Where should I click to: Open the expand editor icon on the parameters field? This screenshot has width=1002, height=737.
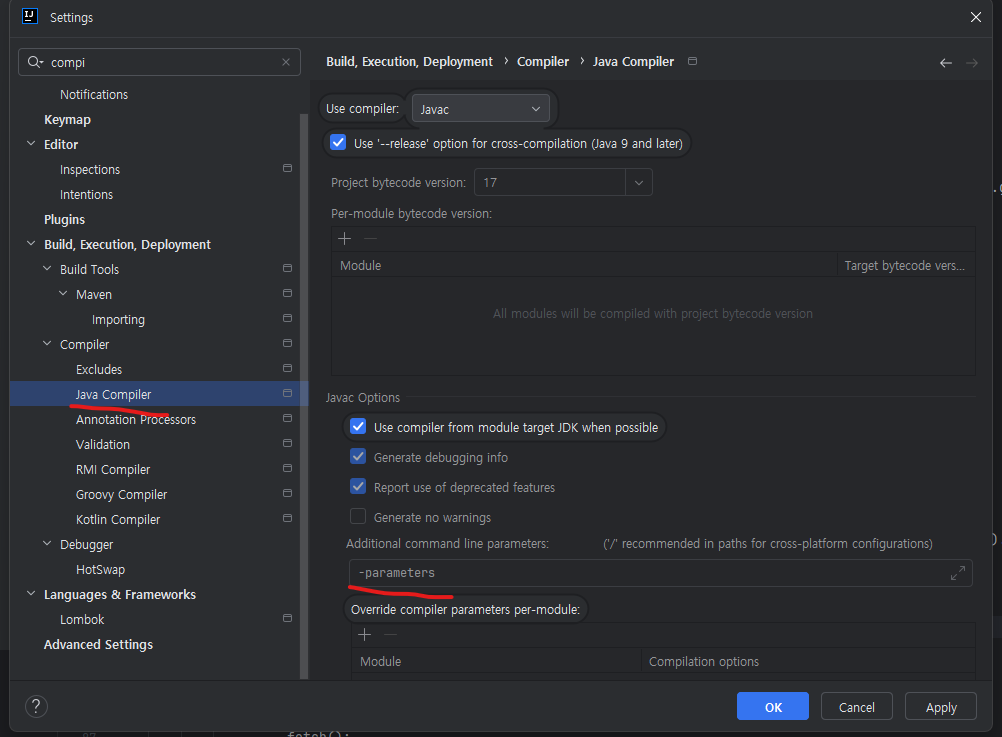[957, 572]
